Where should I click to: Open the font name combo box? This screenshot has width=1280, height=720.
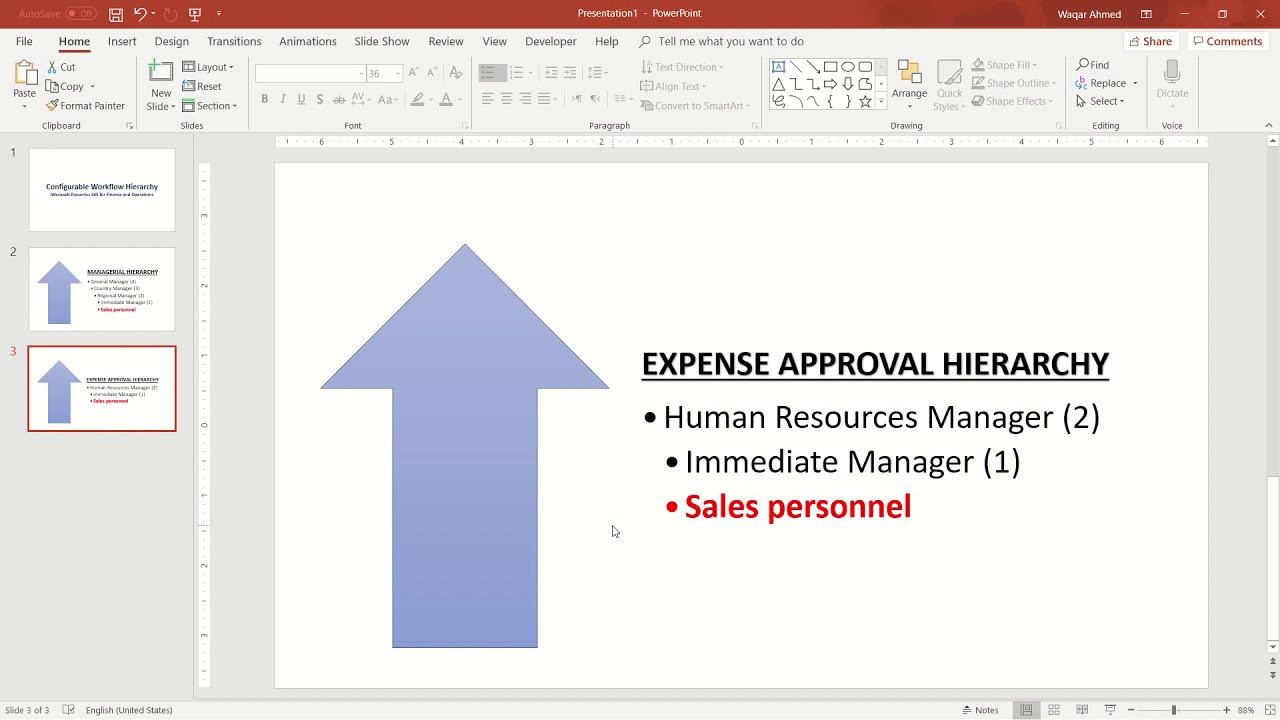point(310,73)
